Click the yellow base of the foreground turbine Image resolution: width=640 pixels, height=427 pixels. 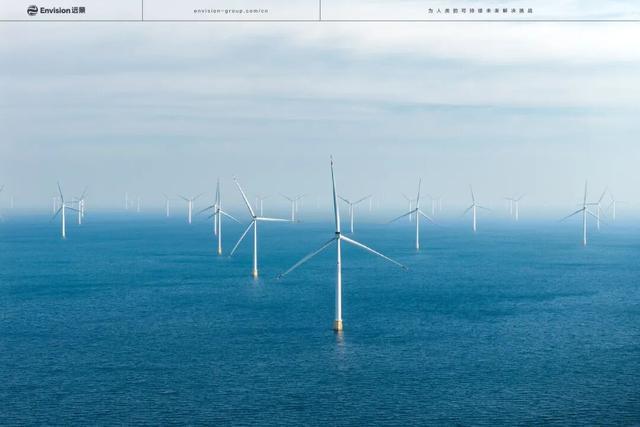(x=338, y=324)
